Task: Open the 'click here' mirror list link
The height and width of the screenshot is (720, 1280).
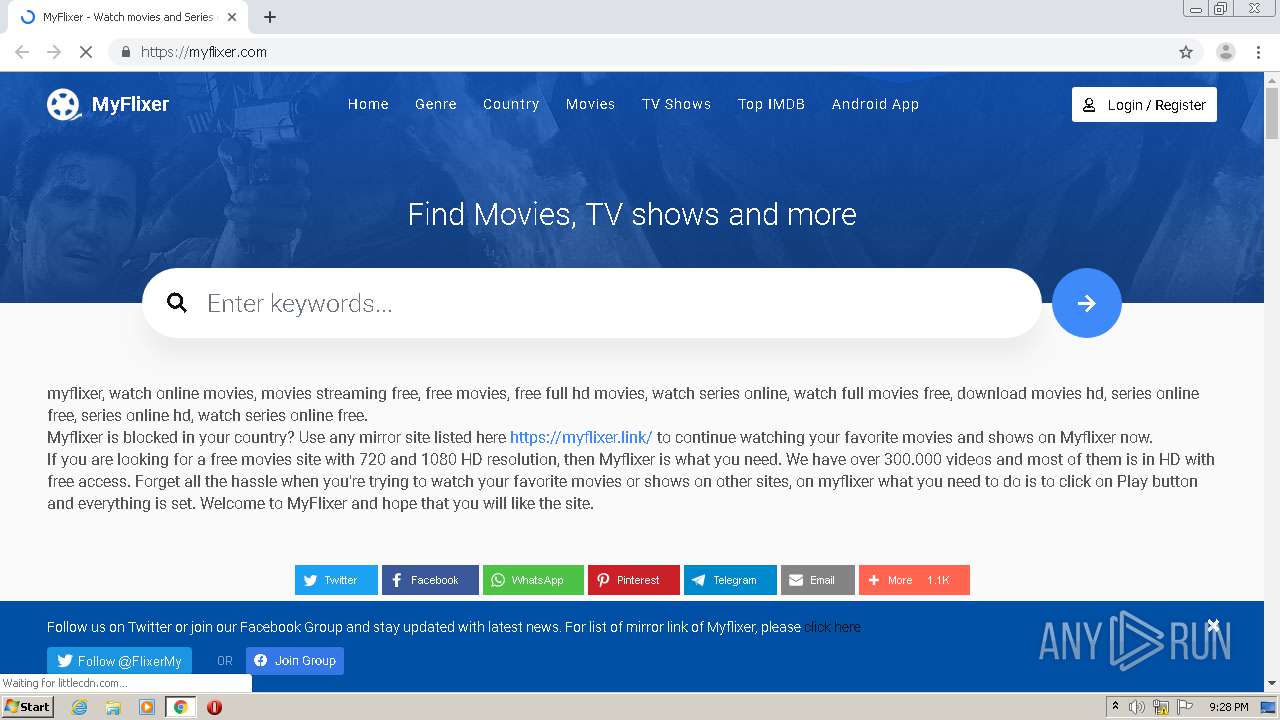Action: 832,627
